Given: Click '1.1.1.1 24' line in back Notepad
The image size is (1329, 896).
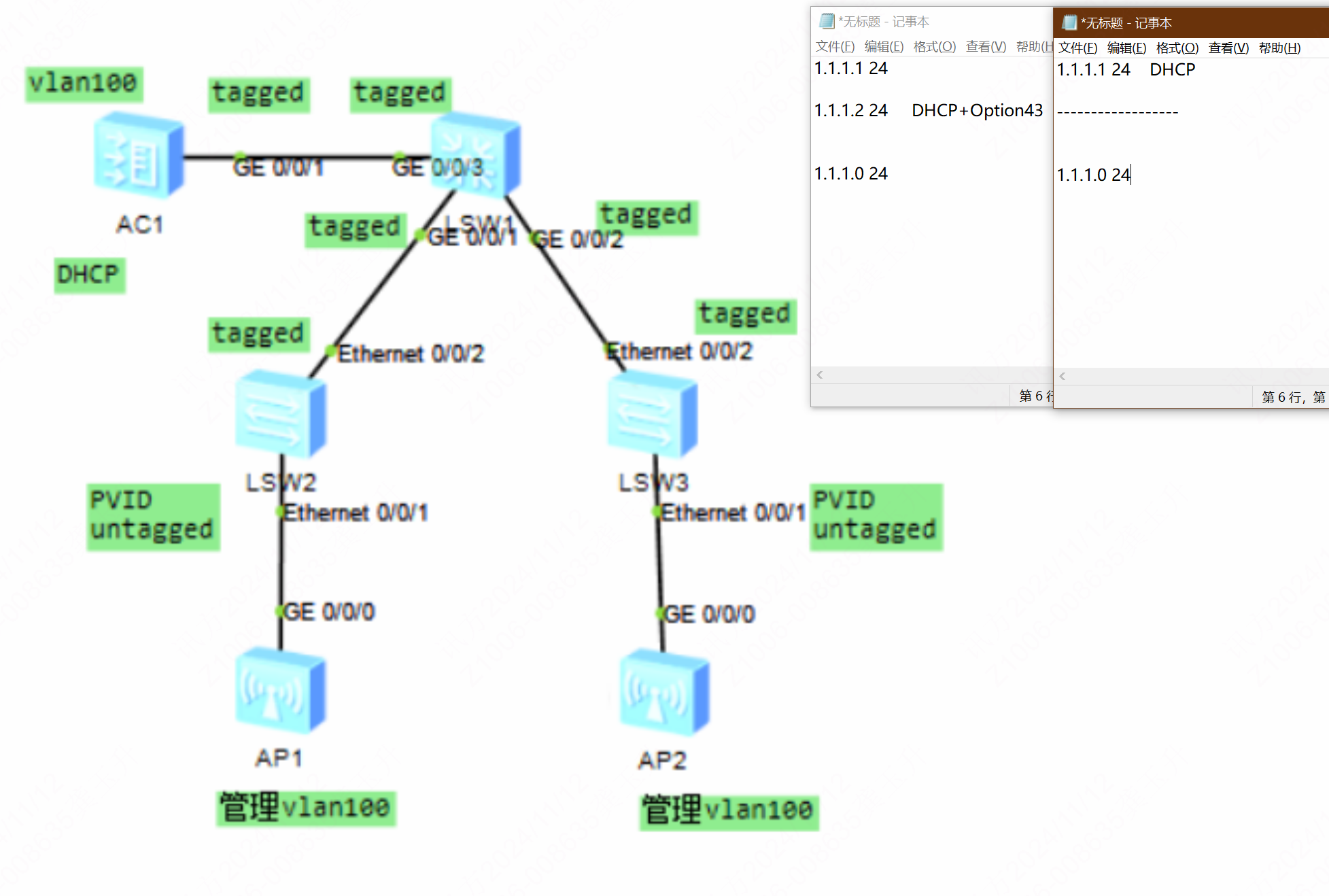Looking at the screenshot, I should tap(851, 69).
